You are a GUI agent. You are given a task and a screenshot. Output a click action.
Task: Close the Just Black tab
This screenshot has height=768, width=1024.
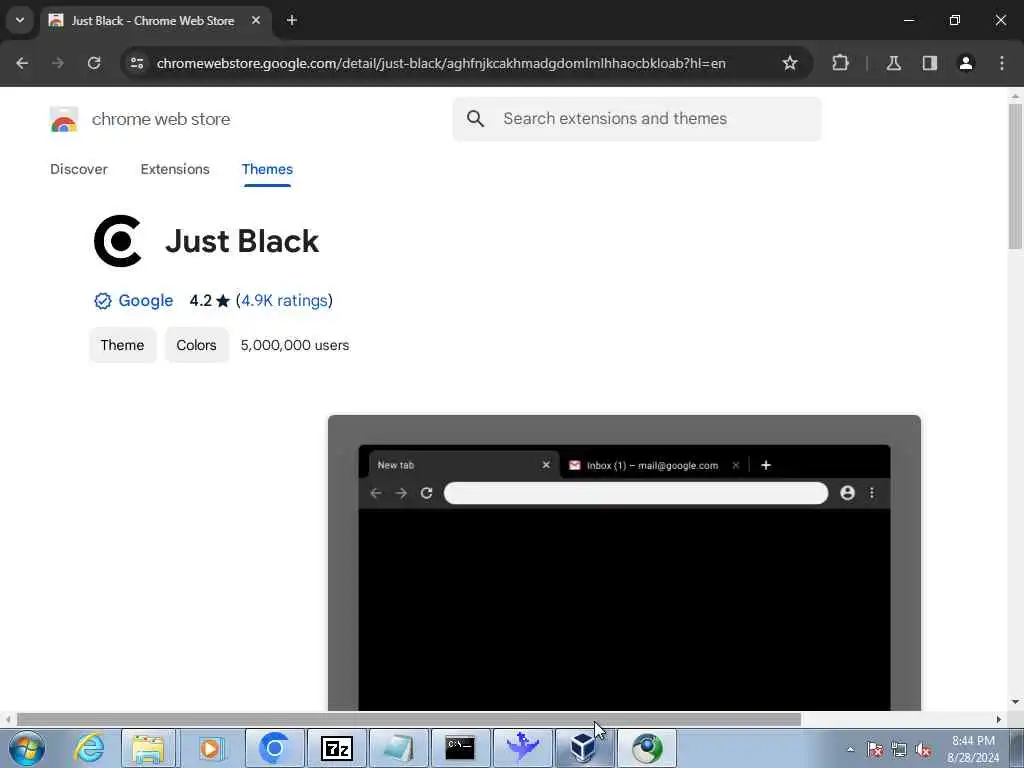(x=256, y=20)
